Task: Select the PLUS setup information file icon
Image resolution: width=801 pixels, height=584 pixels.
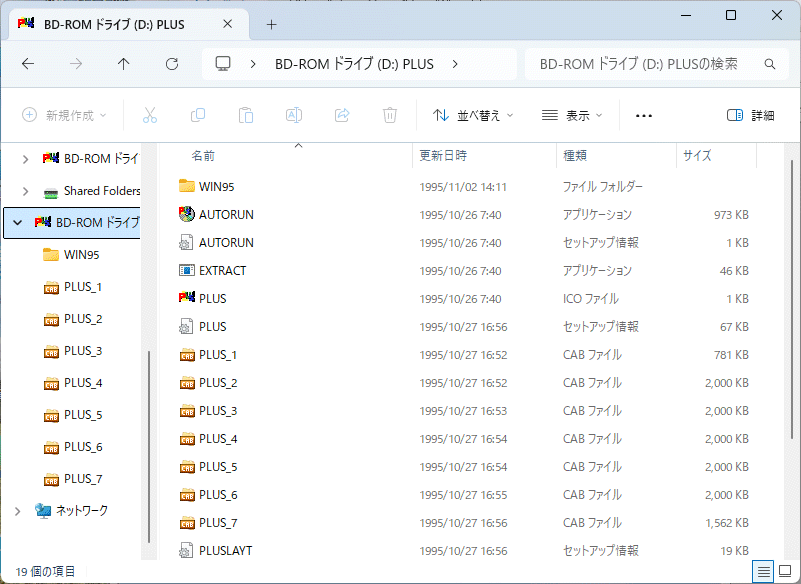Action: pos(186,326)
